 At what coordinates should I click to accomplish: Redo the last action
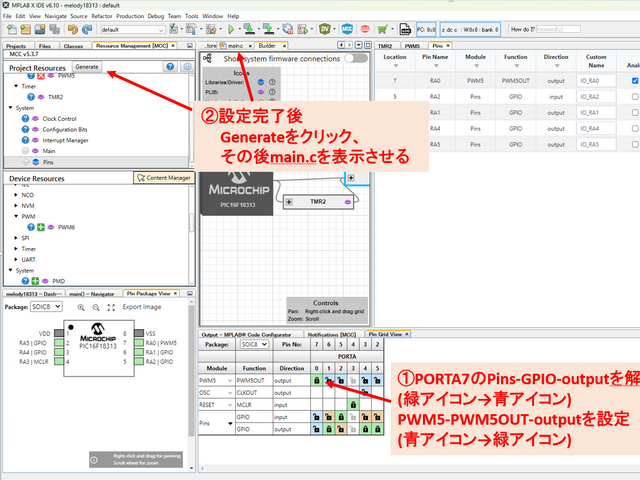pos(87,29)
